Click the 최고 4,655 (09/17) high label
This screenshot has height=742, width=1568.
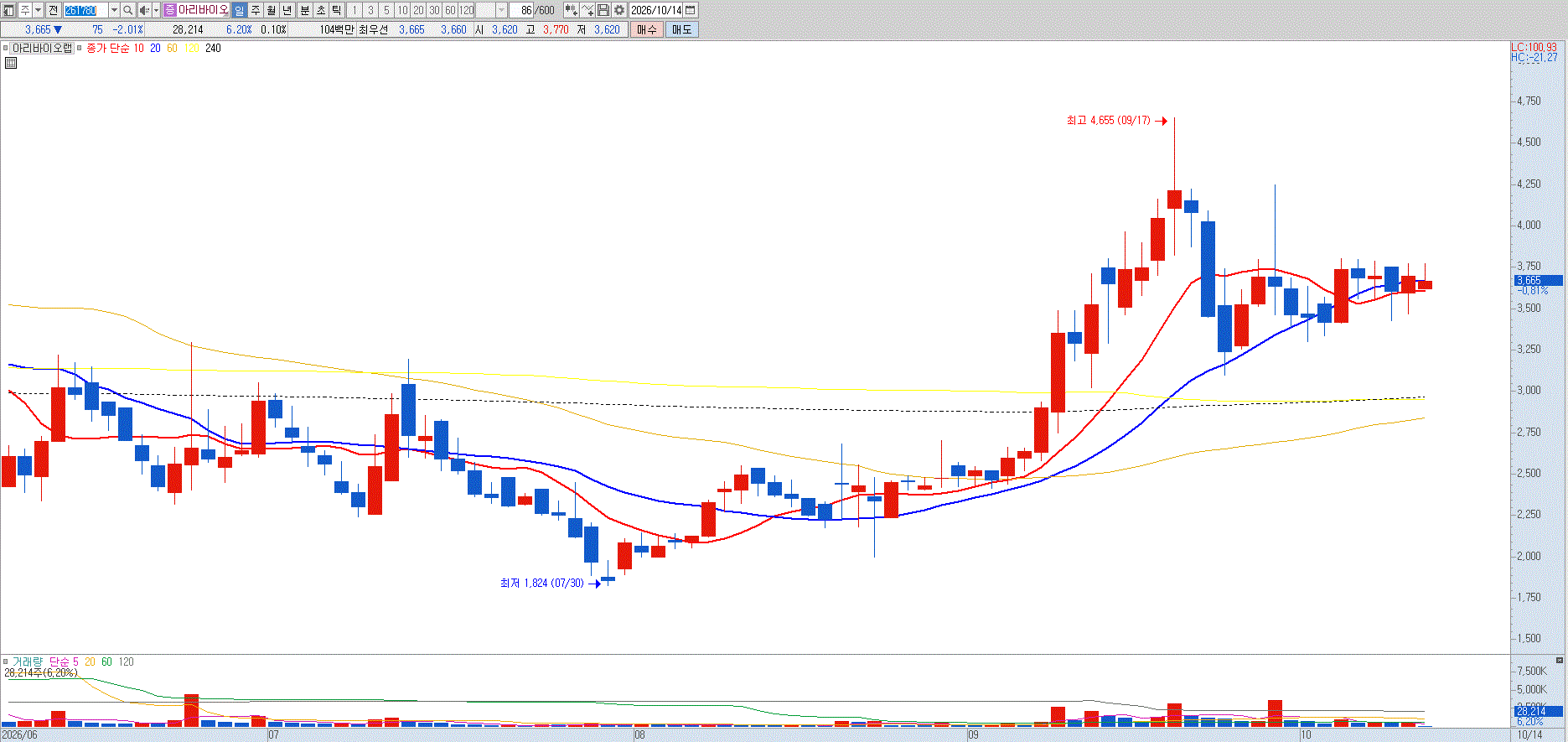pos(1108,121)
